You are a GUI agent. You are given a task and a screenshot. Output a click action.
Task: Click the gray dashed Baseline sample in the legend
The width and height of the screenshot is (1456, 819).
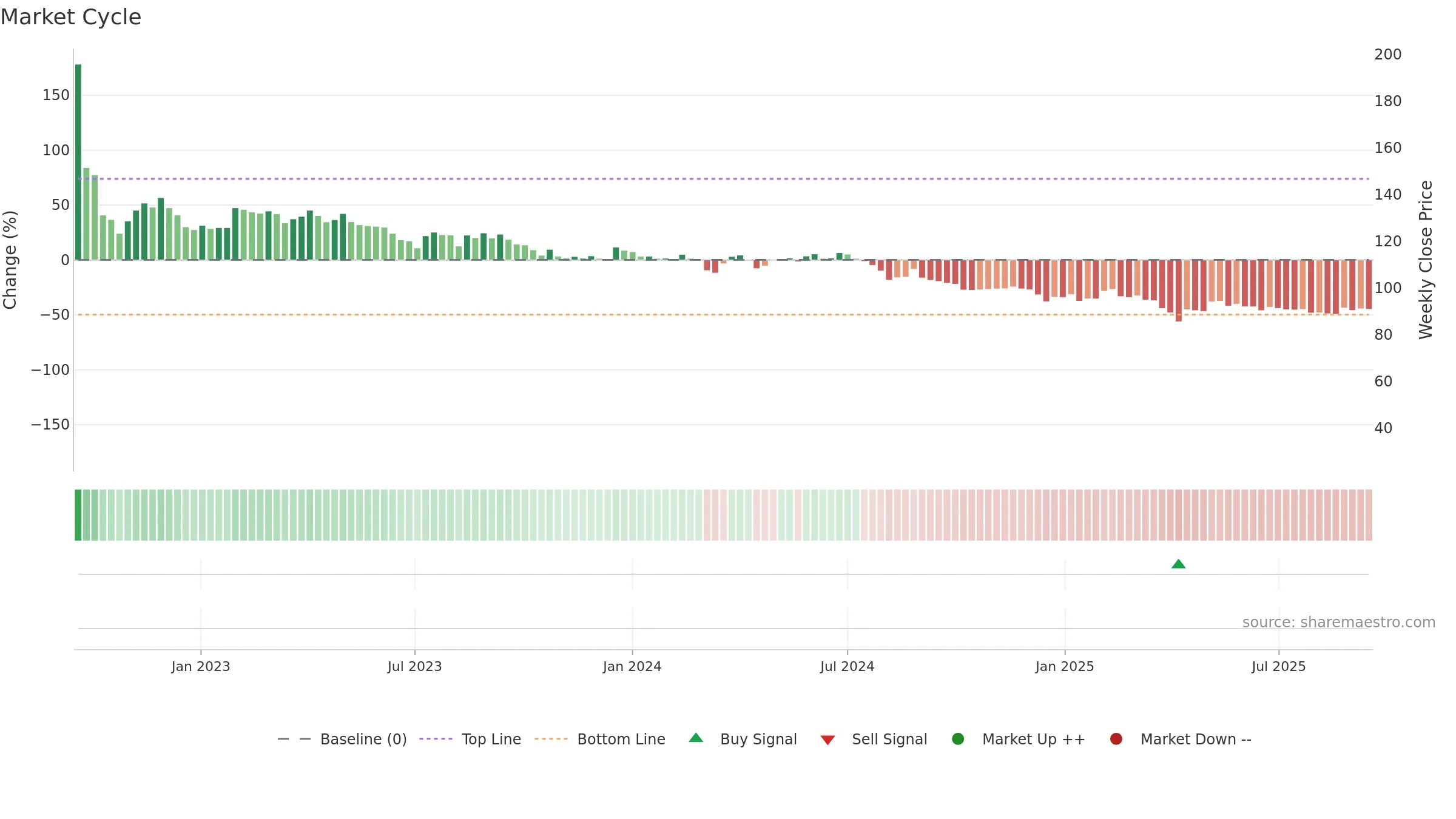click(x=294, y=739)
